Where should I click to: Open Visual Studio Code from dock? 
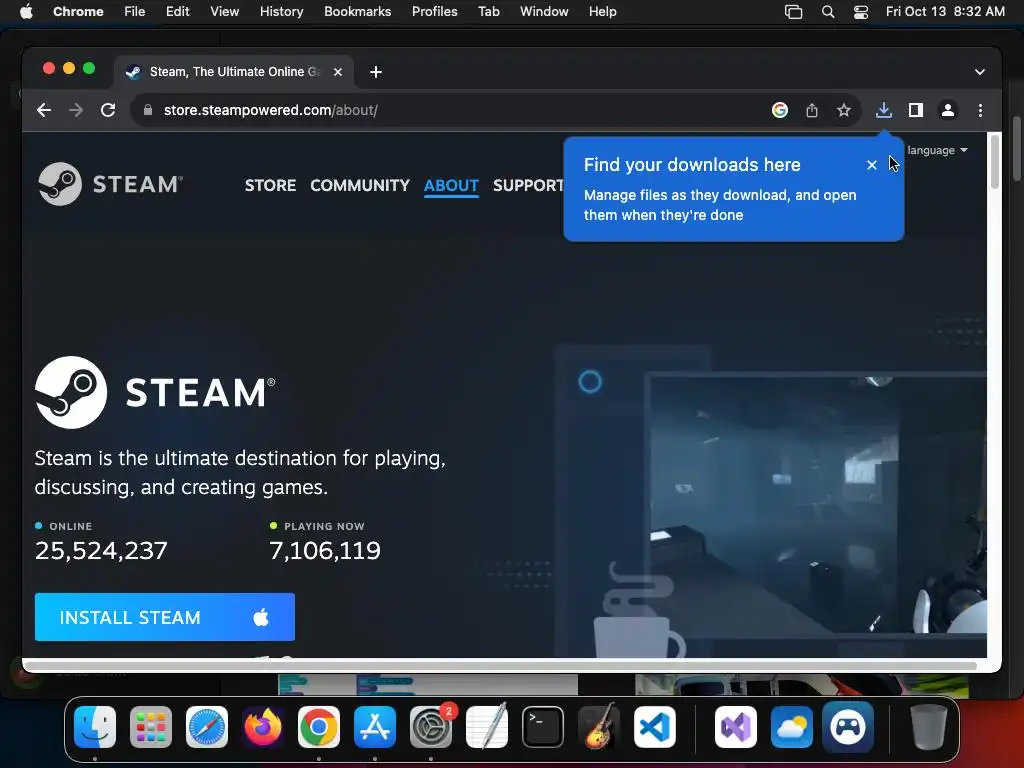tap(654, 727)
